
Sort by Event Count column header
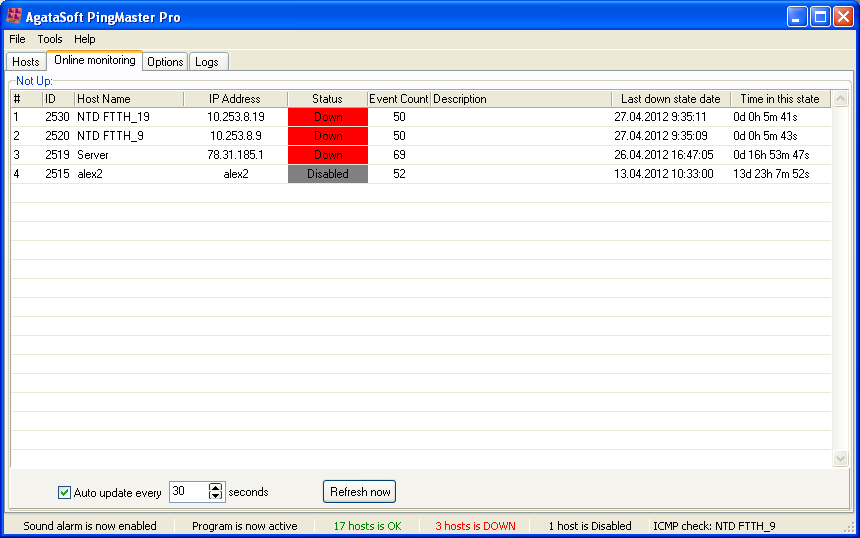[399, 99]
